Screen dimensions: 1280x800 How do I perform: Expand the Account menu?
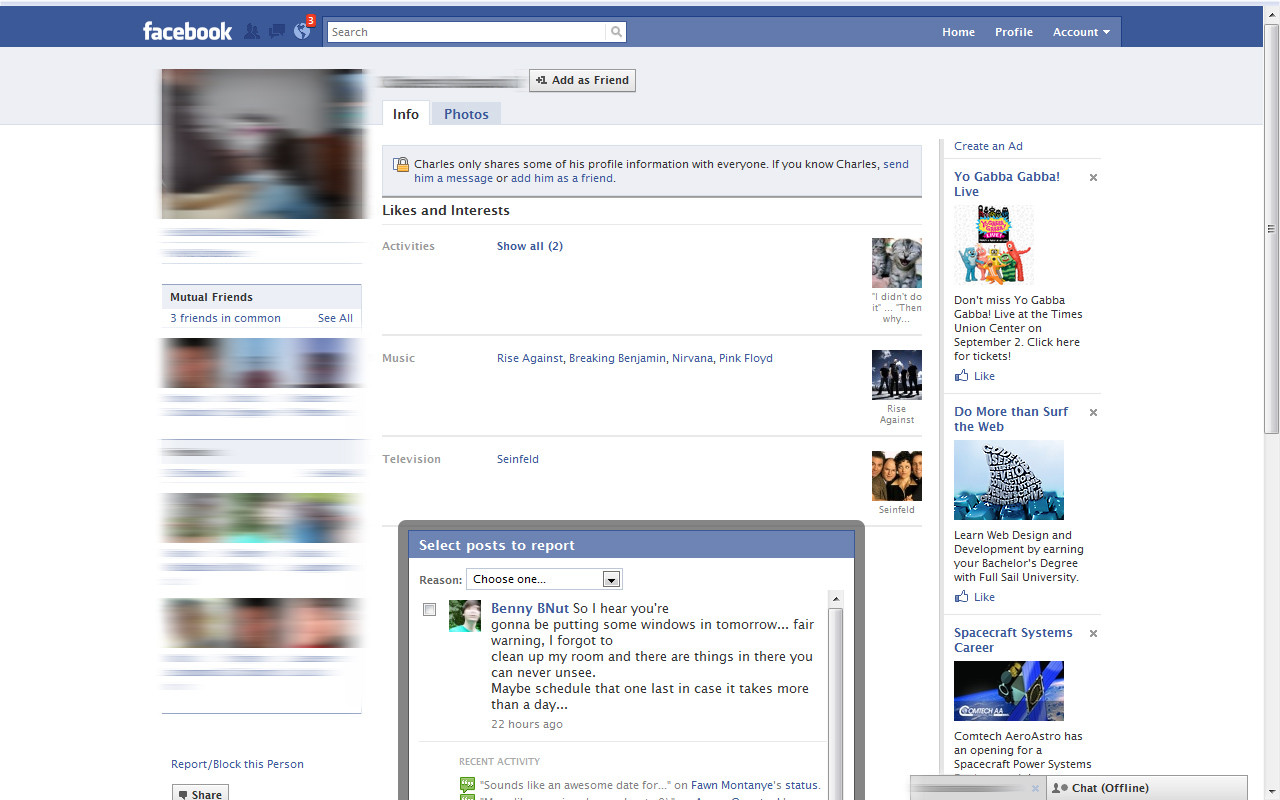(x=1081, y=32)
